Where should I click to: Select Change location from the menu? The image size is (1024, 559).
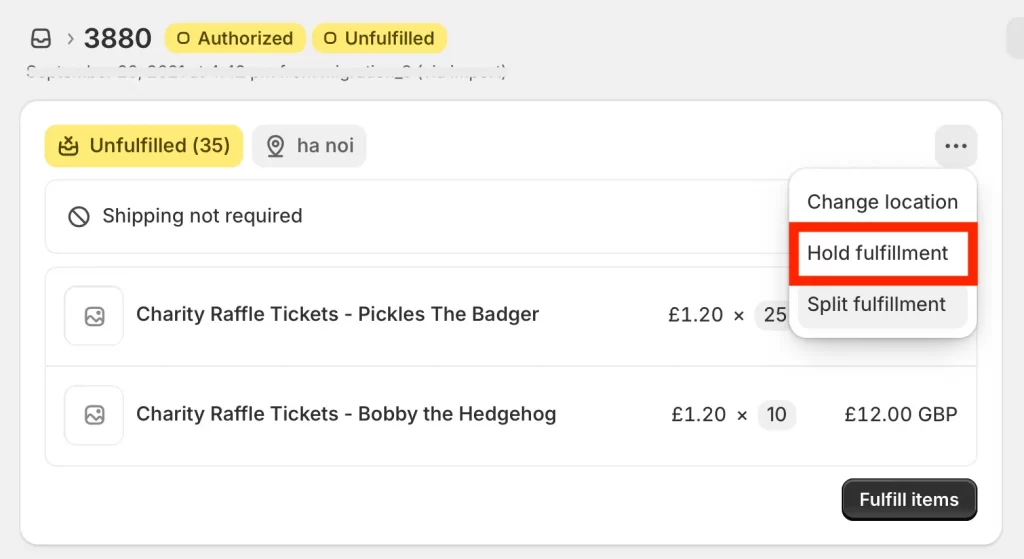[x=882, y=202]
